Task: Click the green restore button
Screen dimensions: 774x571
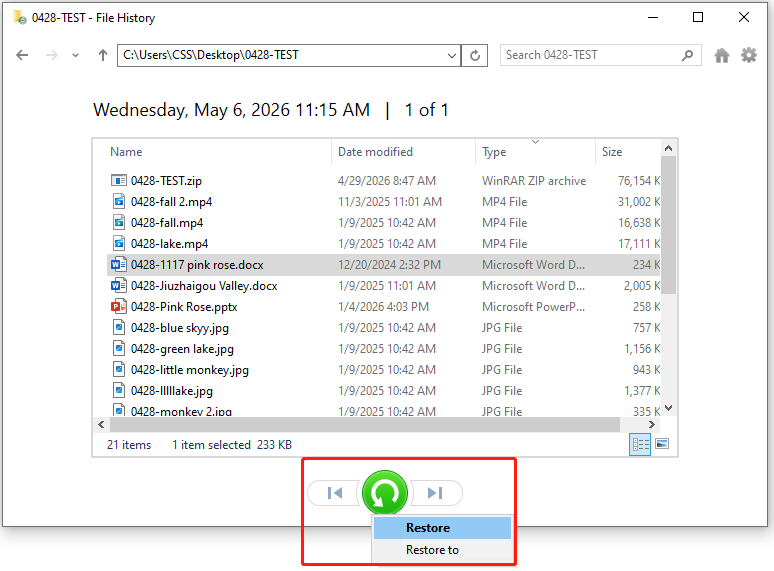Action: click(385, 493)
